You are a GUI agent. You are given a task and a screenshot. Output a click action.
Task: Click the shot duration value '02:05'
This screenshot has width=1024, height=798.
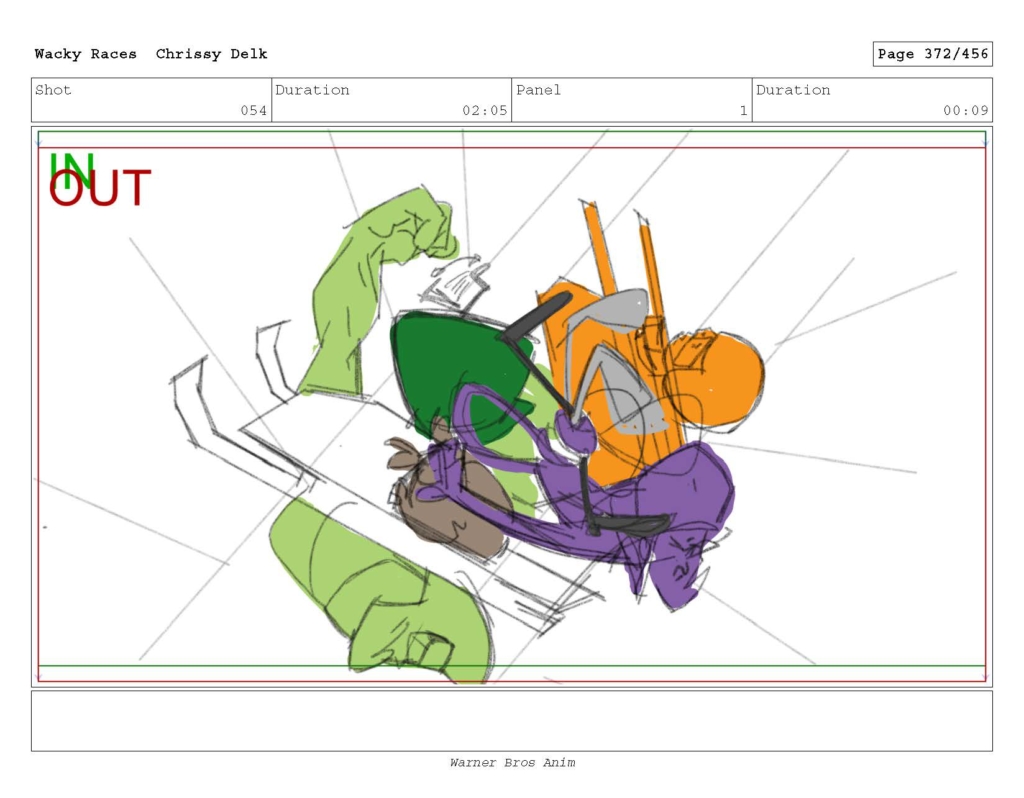(485, 110)
